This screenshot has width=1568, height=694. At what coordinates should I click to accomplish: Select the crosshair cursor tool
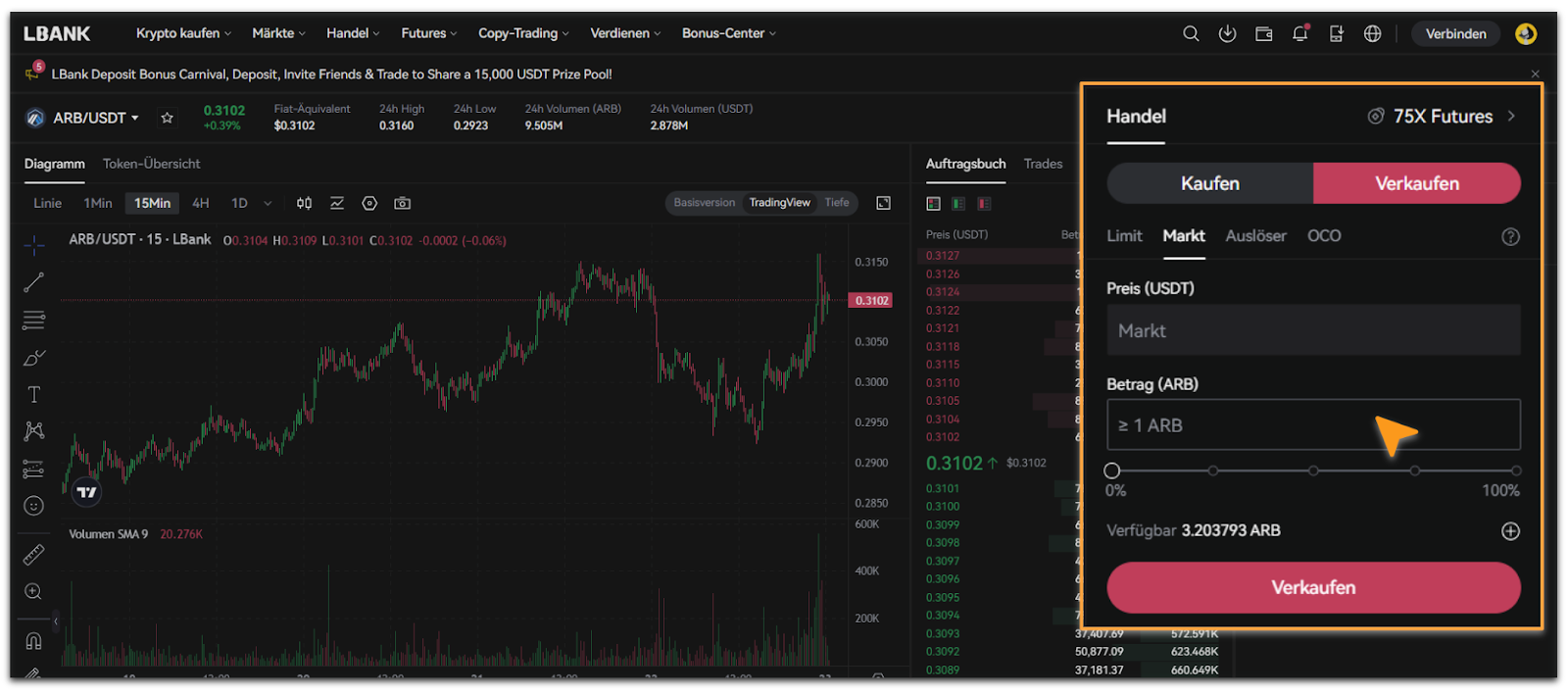click(34, 245)
